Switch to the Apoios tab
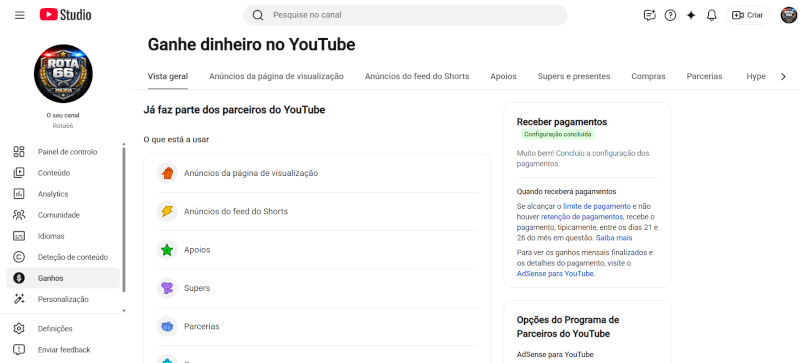 pyautogui.click(x=503, y=77)
